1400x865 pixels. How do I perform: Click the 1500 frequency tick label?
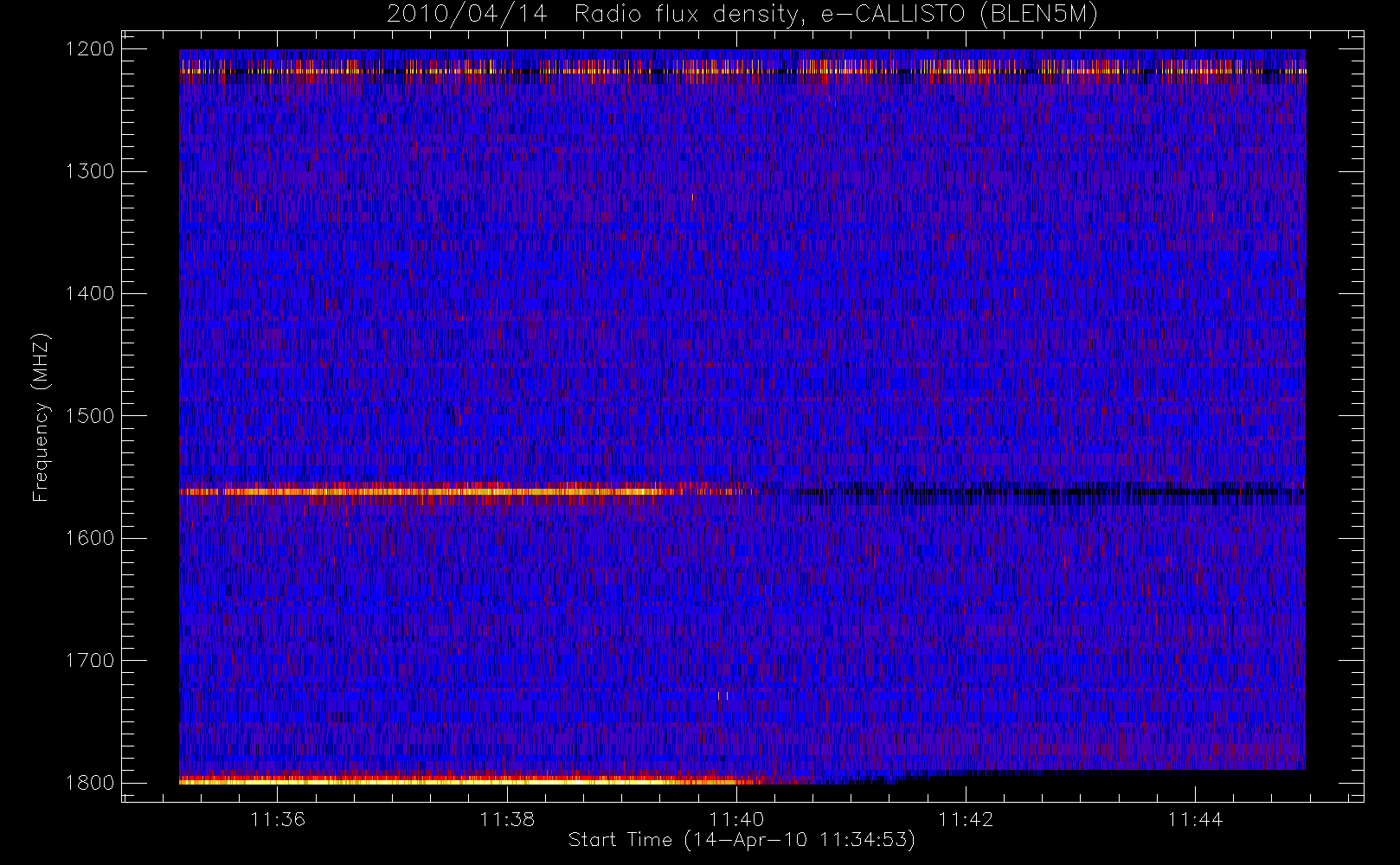point(90,415)
